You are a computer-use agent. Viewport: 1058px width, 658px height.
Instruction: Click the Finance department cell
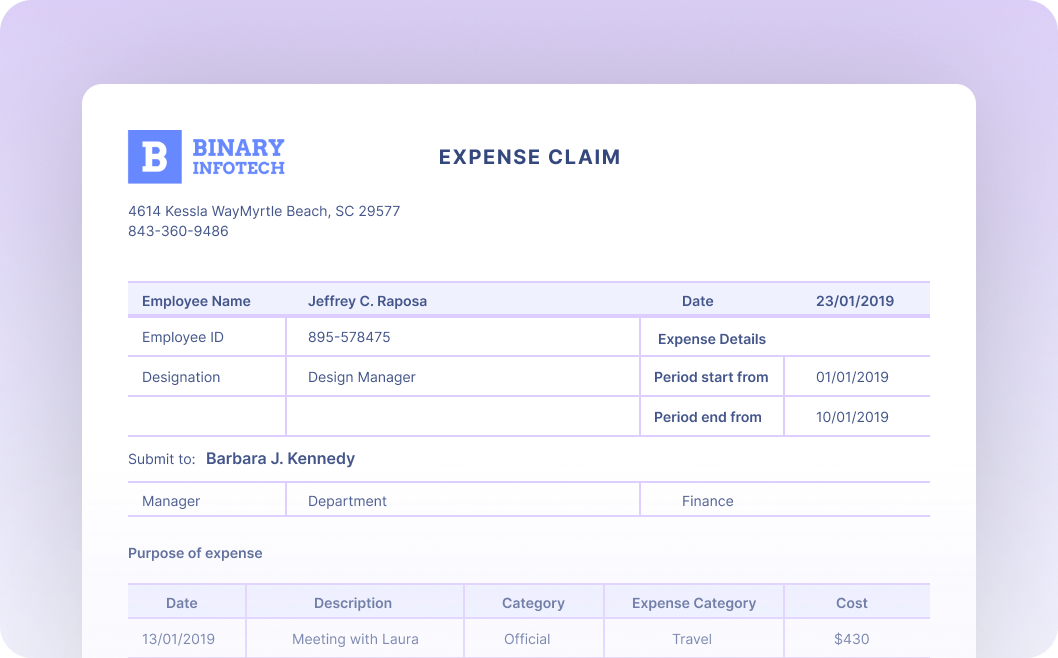(707, 501)
